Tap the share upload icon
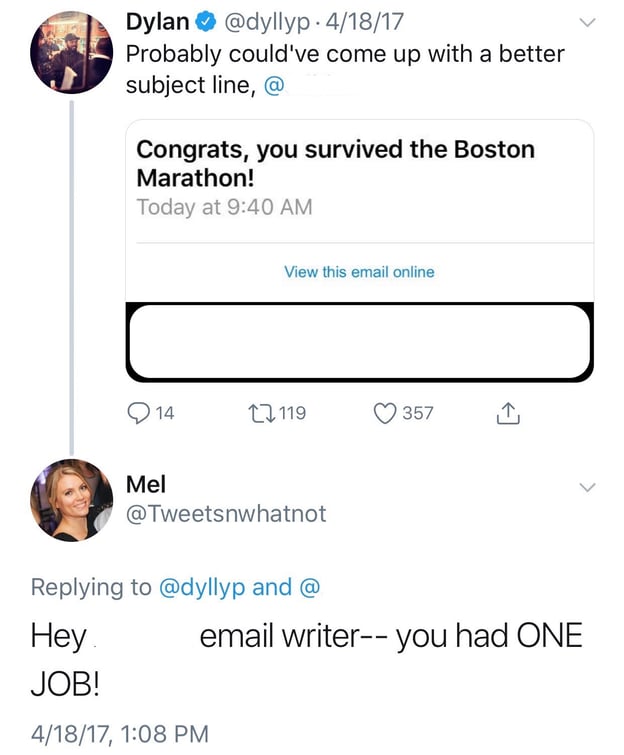The height and width of the screenshot is (755, 624). [508, 413]
